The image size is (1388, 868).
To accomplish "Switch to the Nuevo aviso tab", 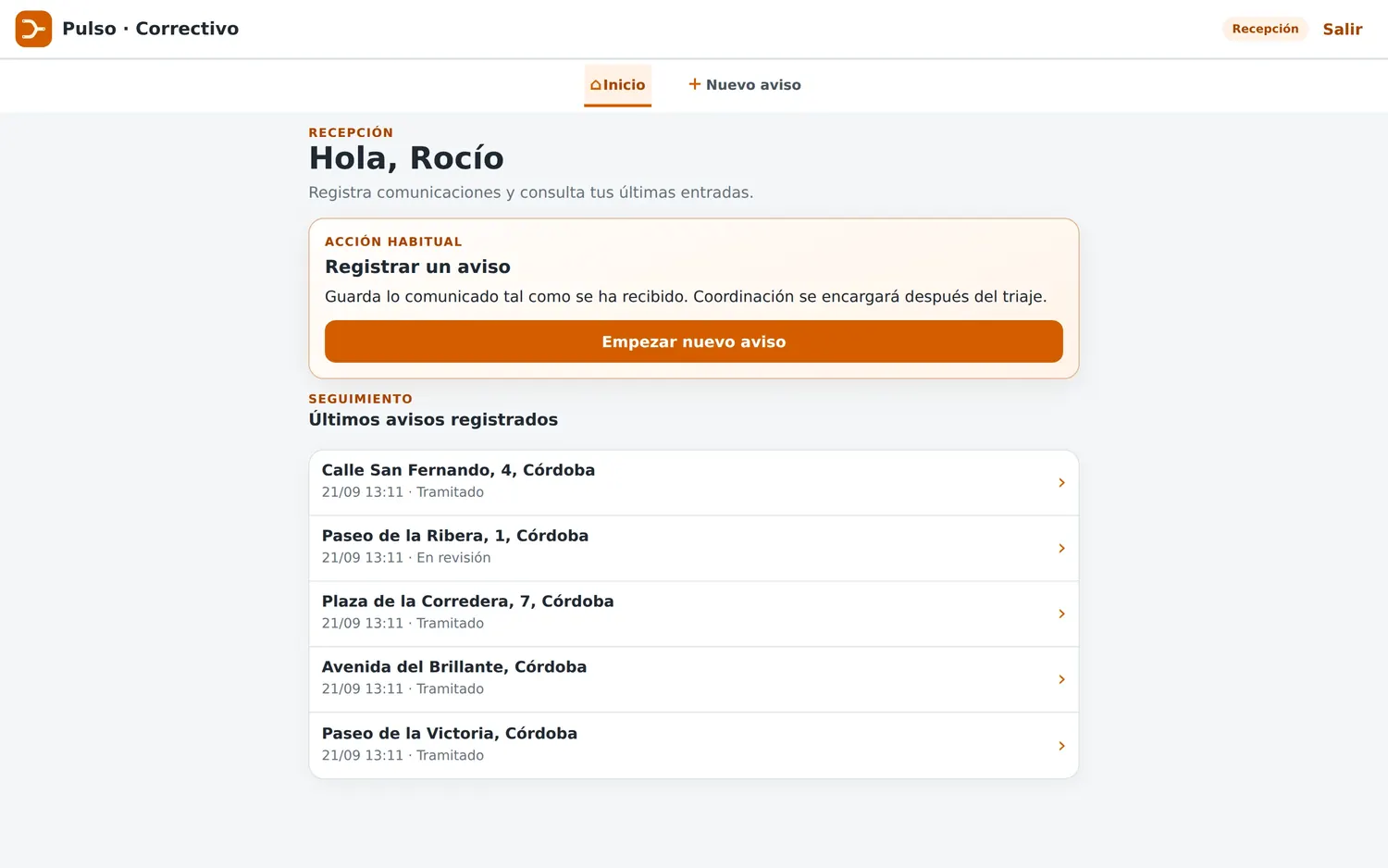I will [745, 85].
